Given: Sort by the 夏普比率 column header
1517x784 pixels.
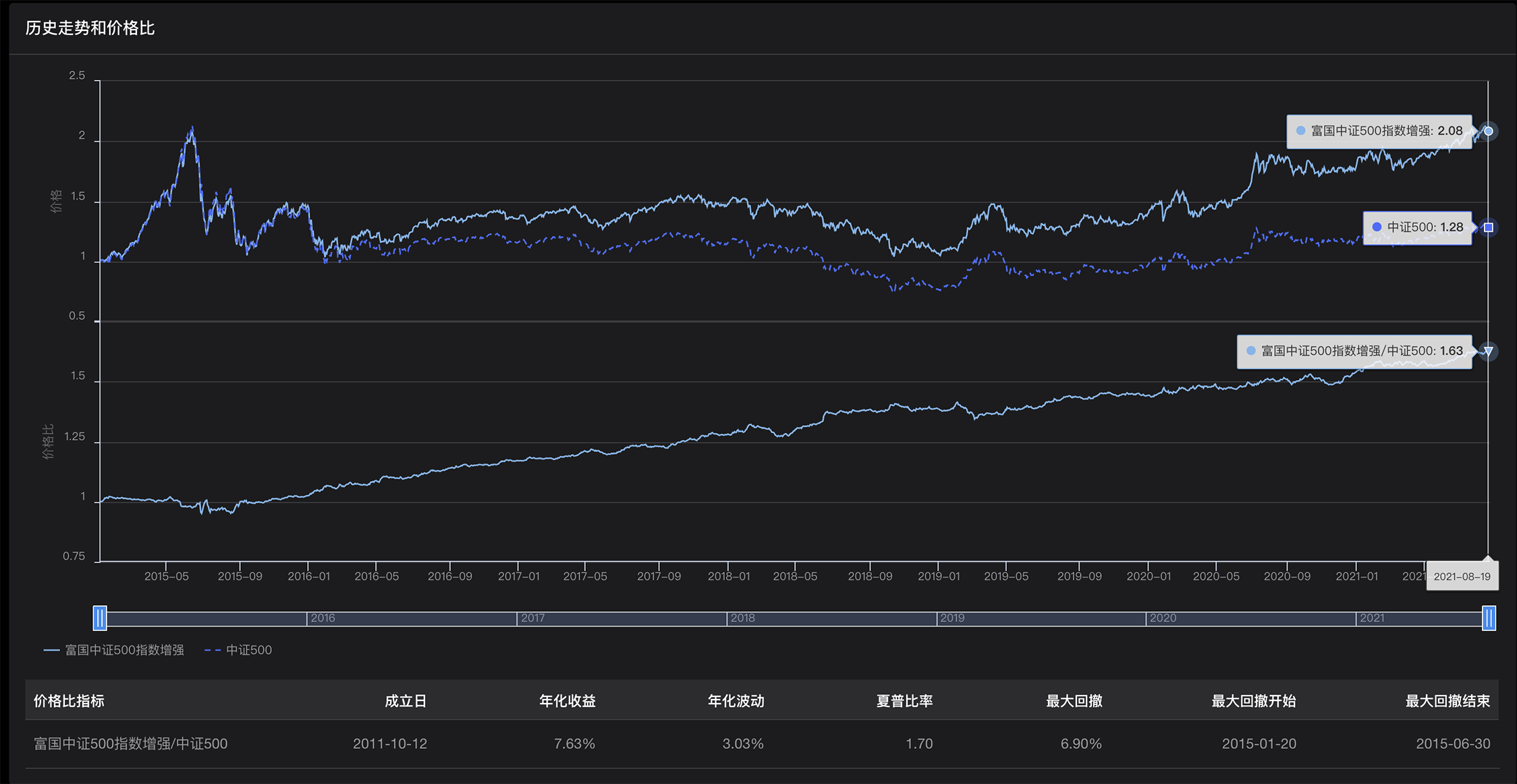Looking at the screenshot, I should 904,701.
